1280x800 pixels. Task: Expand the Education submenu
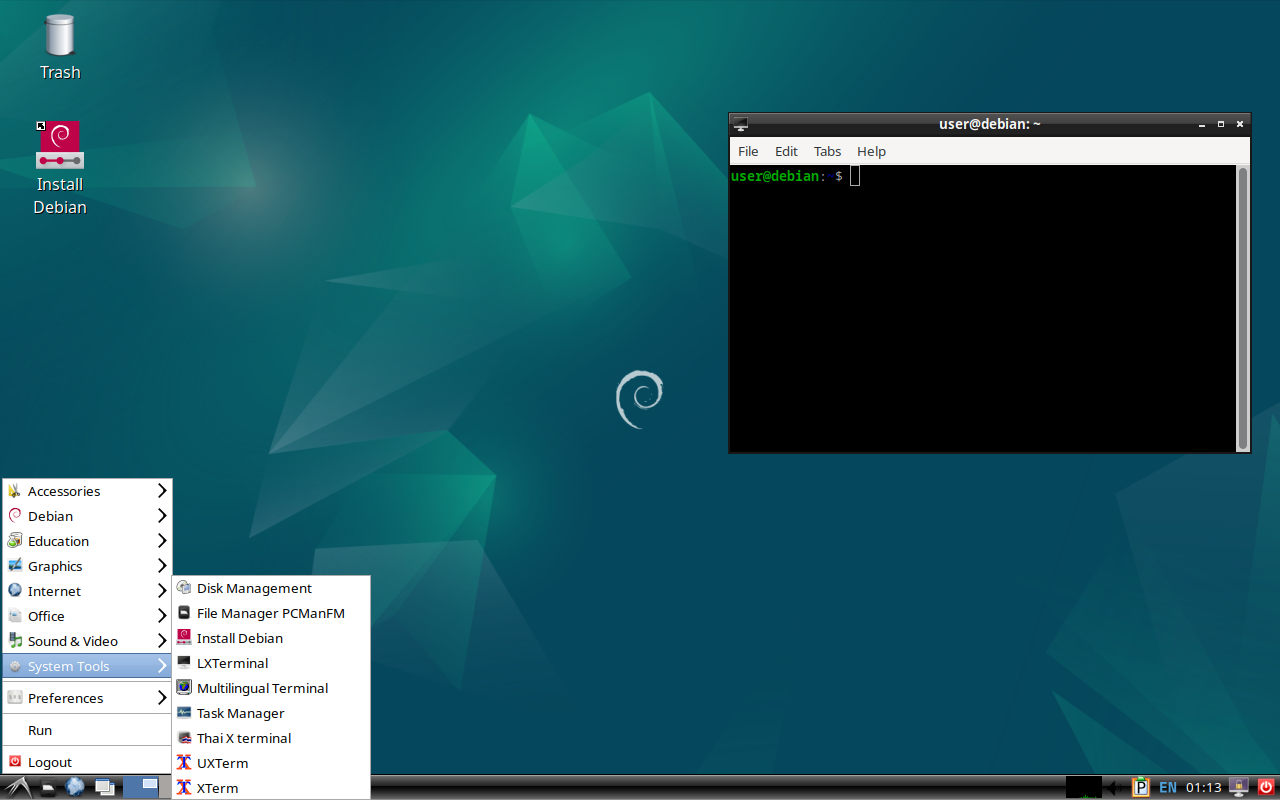87,541
